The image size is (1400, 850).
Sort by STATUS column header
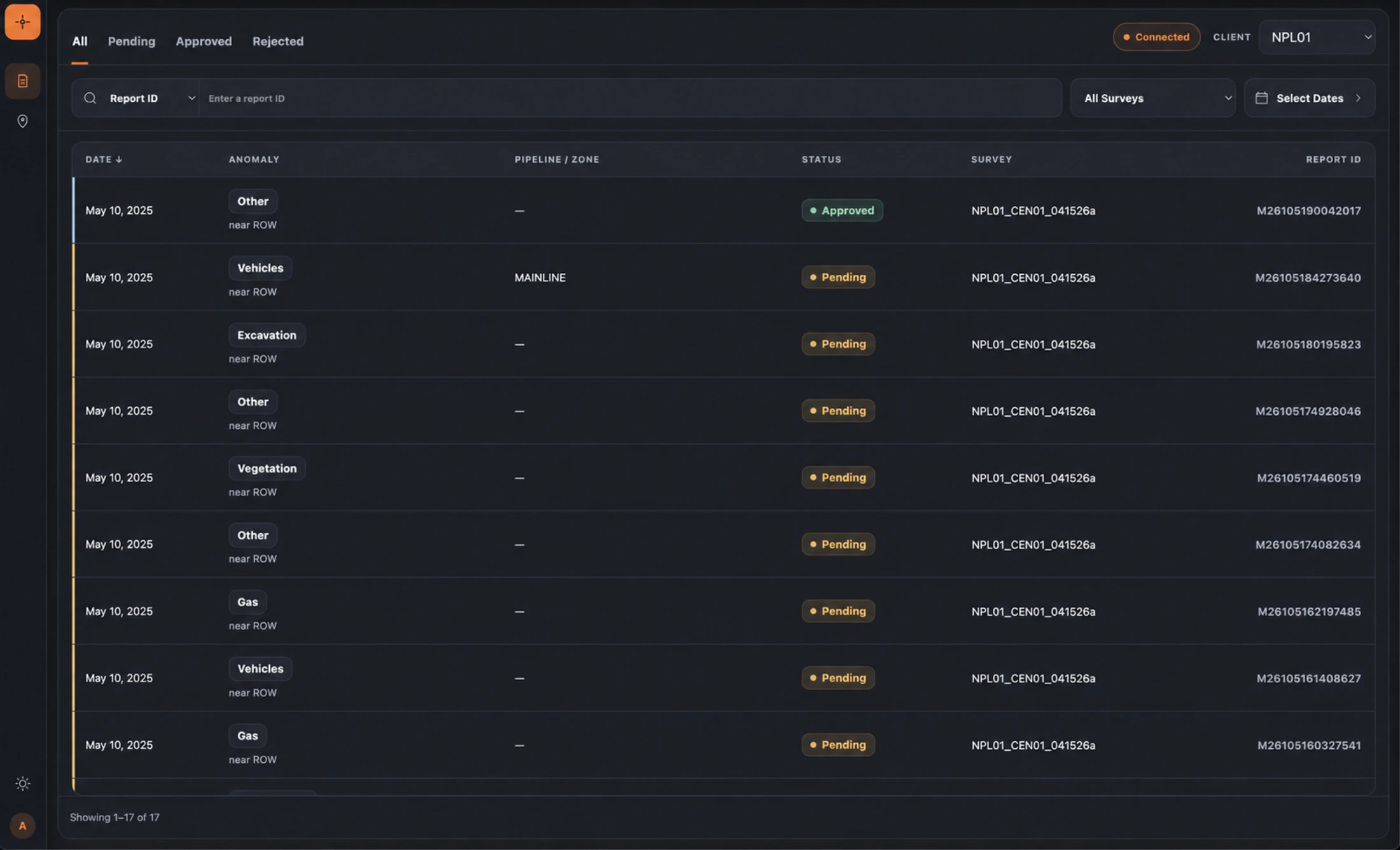click(821, 159)
